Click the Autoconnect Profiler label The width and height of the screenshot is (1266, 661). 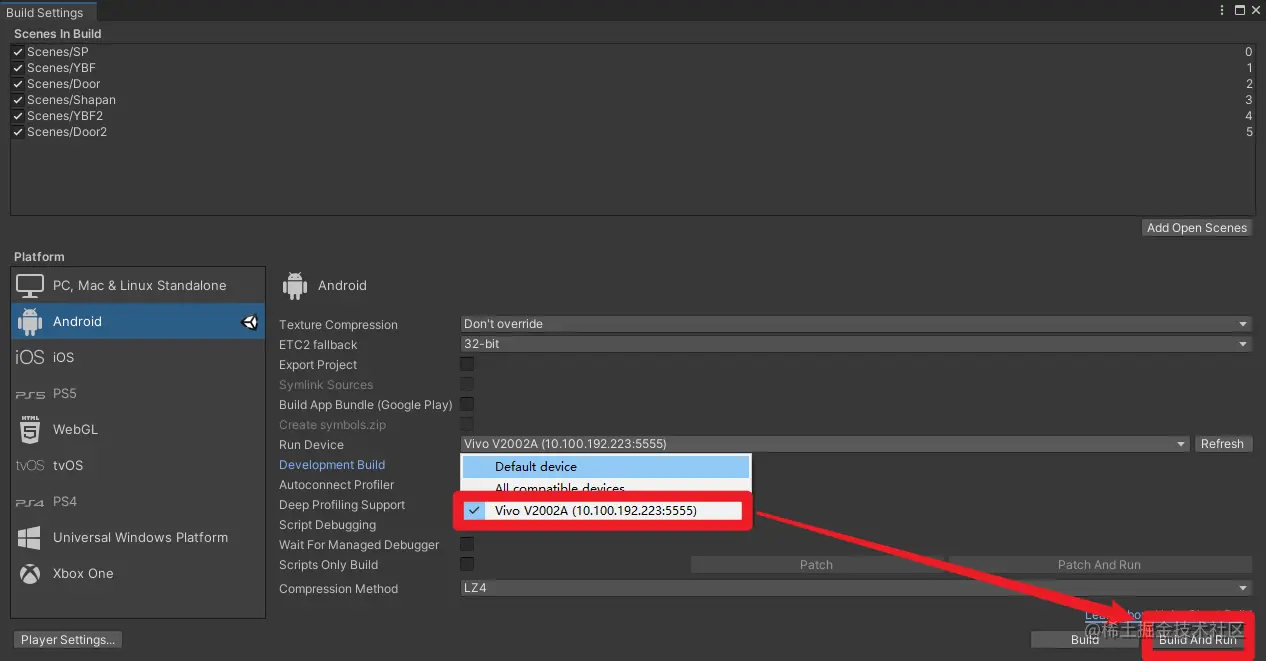(337, 485)
